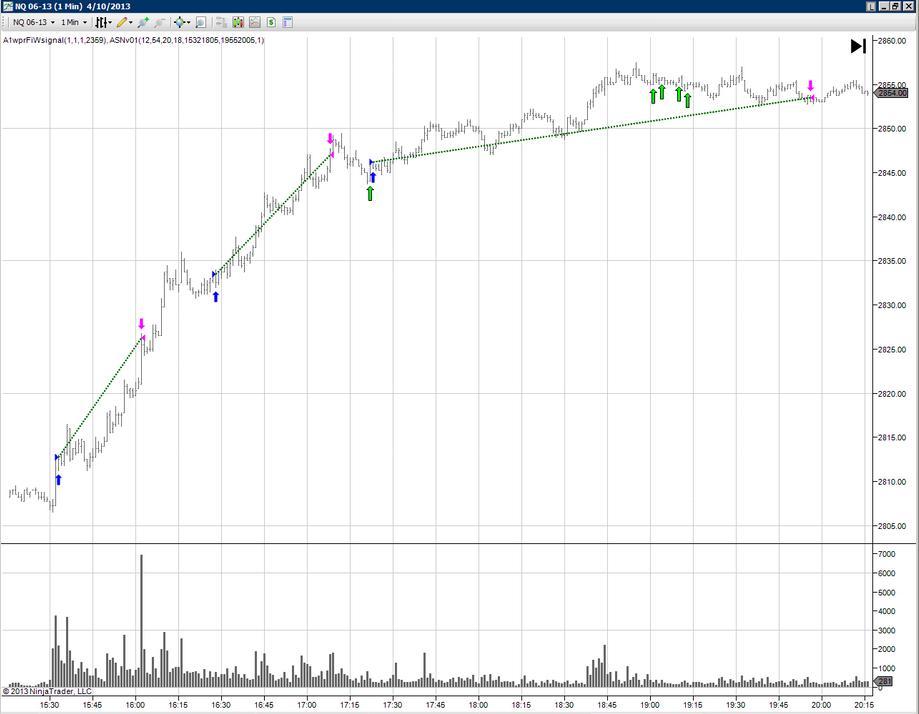The width and height of the screenshot is (919, 714).
Task: Click the 19:00 time axis label
Action: 649,705
